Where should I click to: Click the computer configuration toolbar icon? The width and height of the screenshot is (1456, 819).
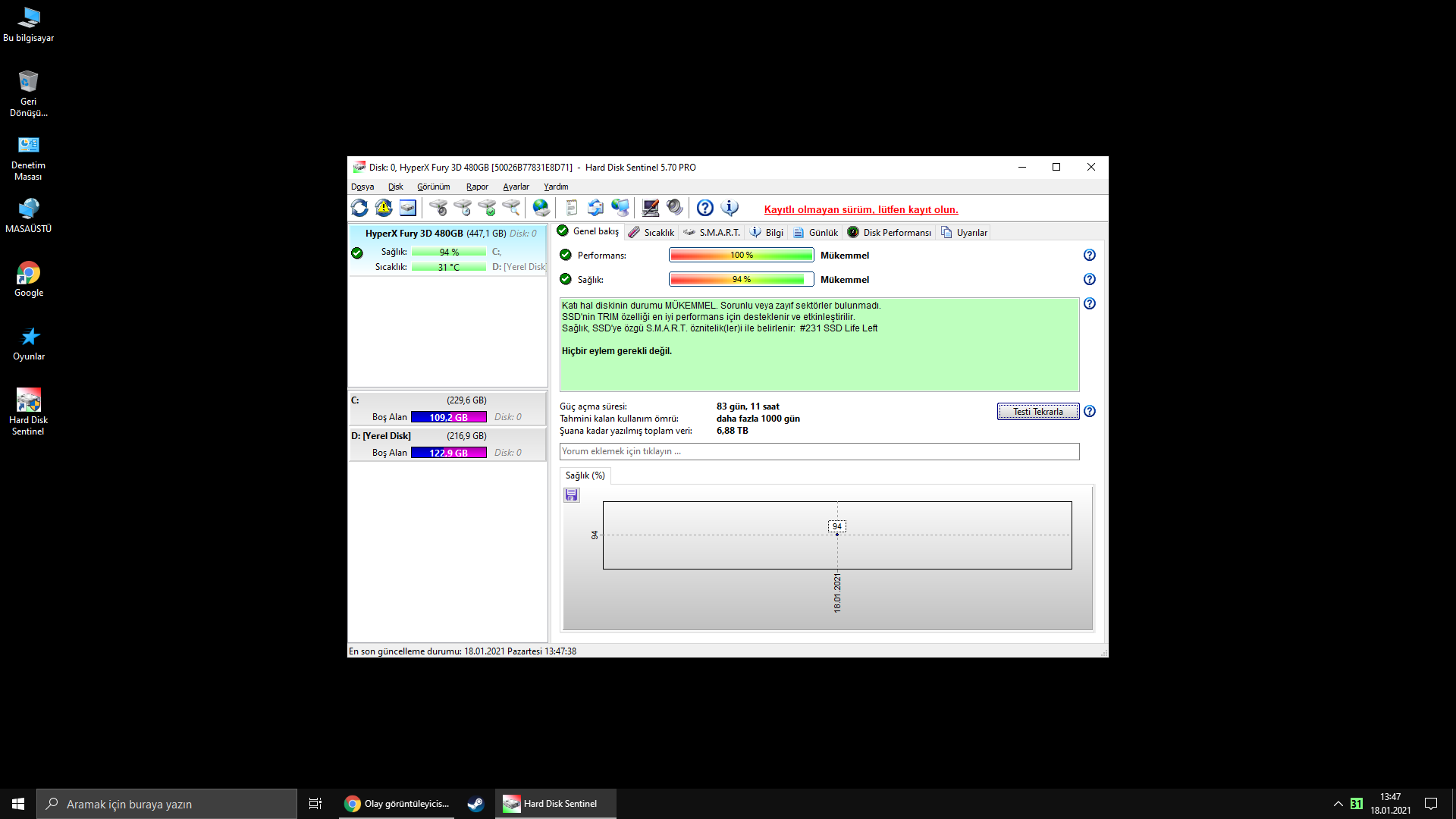pos(650,208)
